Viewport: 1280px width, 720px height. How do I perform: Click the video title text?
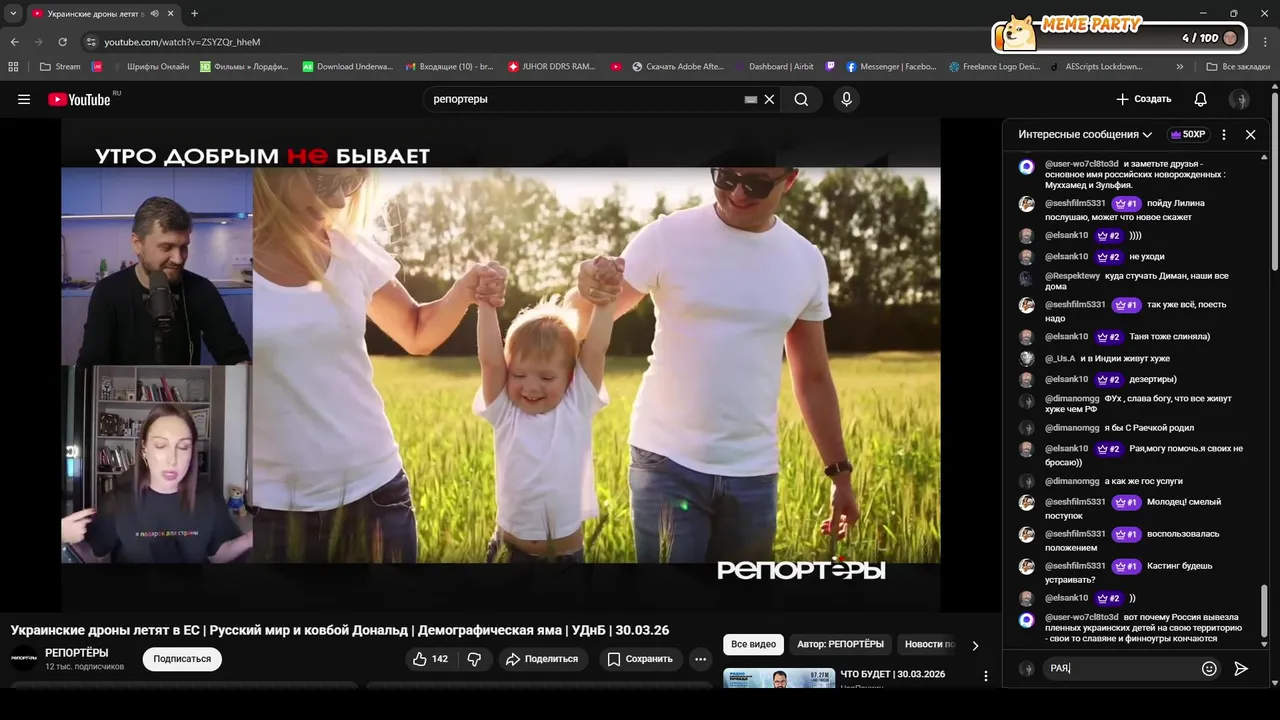[340, 630]
